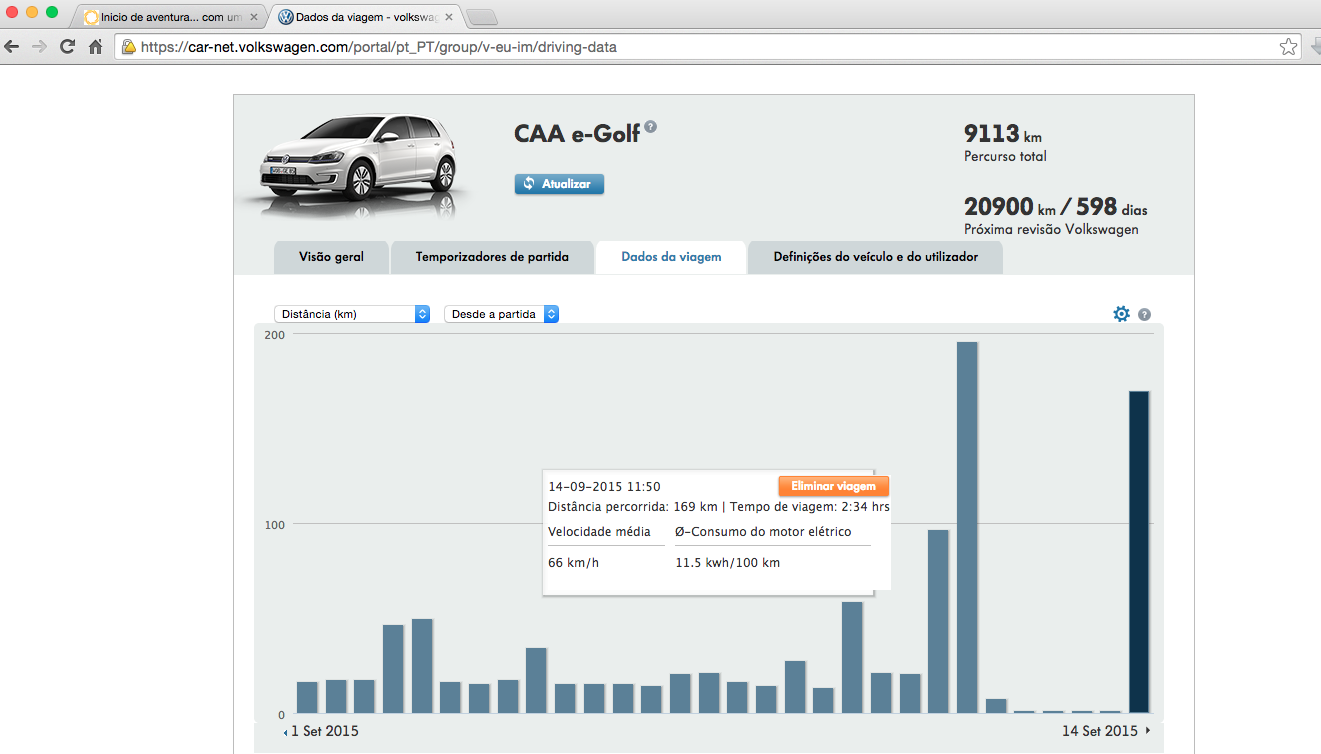Click the browser forward arrow

pos(40,47)
